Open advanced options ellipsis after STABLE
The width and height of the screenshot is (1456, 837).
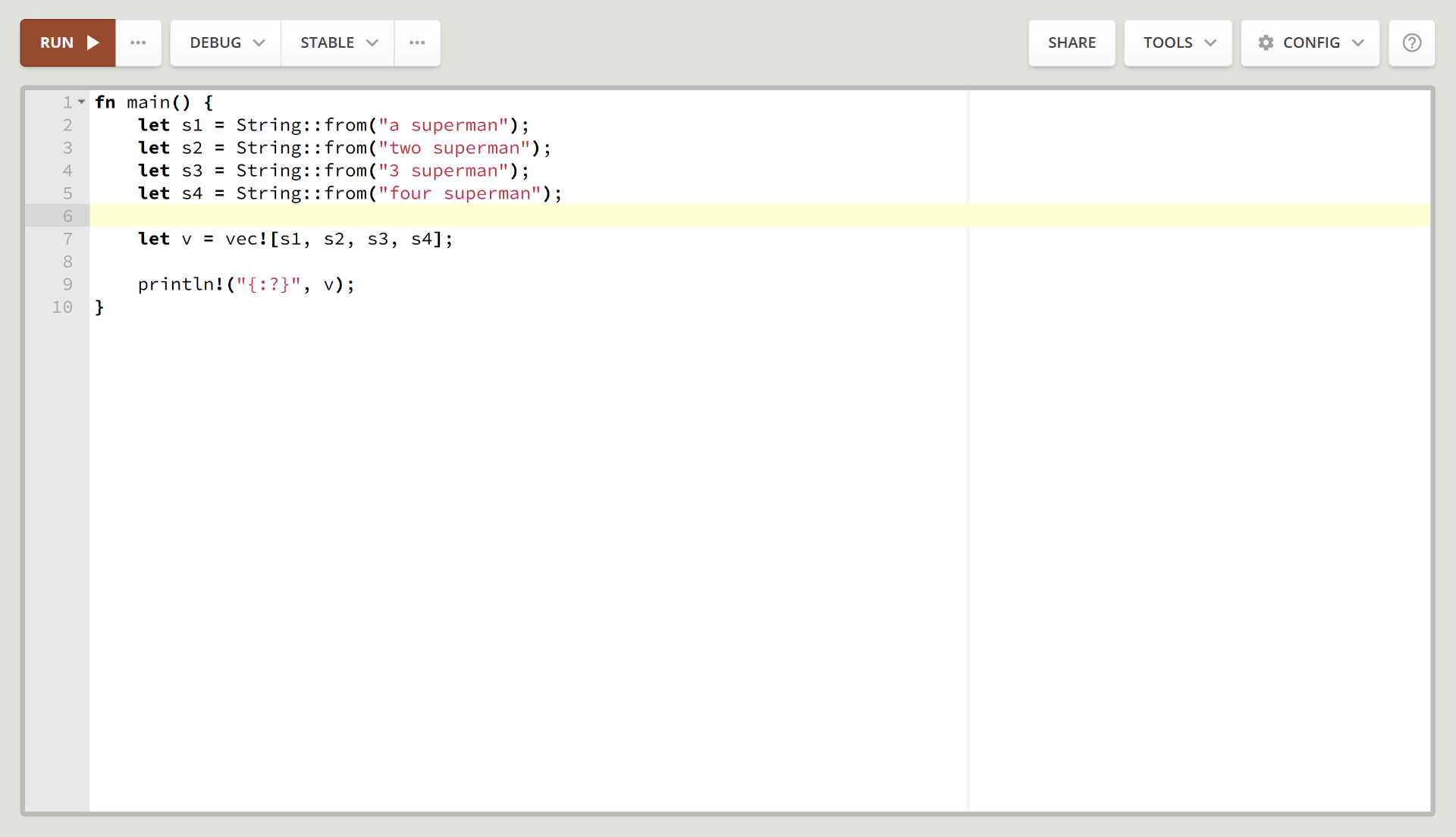[417, 43]
